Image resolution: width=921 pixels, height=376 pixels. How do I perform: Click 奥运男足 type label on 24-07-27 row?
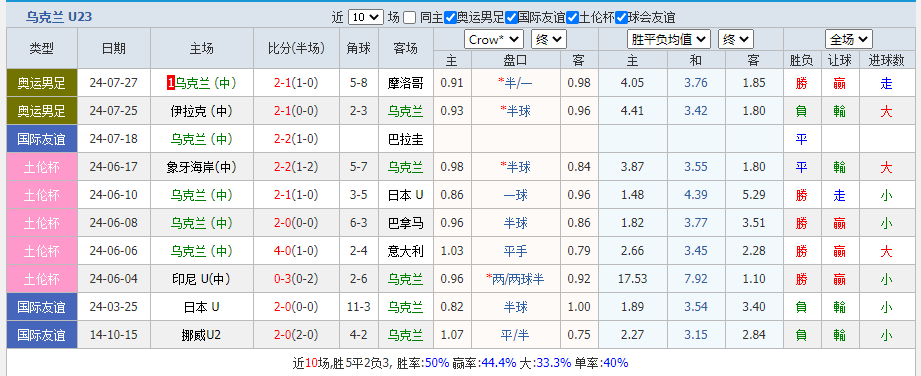[42, 83]
